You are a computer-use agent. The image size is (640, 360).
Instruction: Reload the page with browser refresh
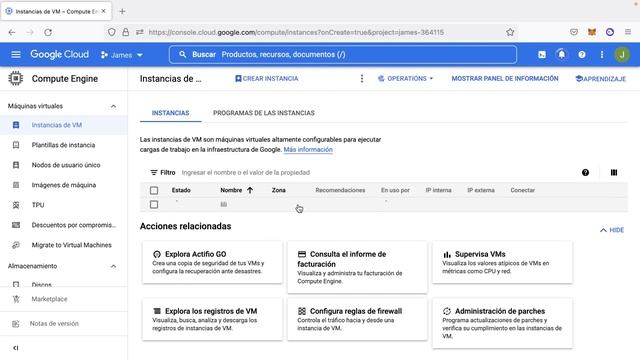[48, 32]
